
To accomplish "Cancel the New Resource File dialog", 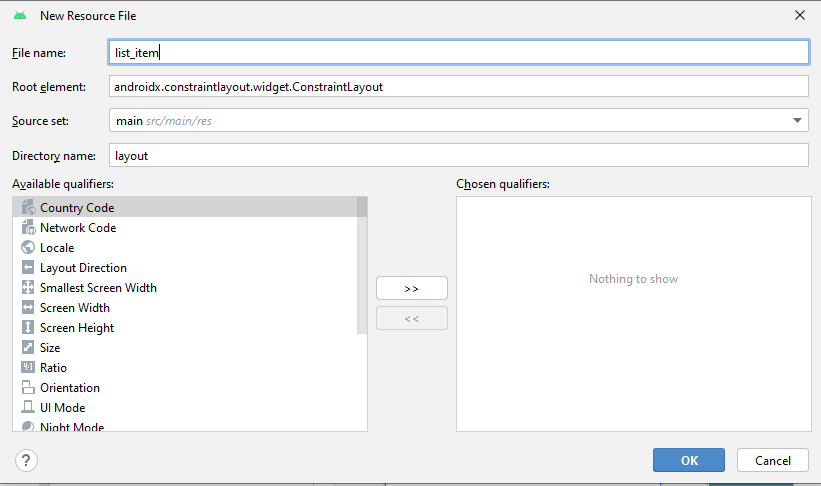I will click(x=772, y=460).
